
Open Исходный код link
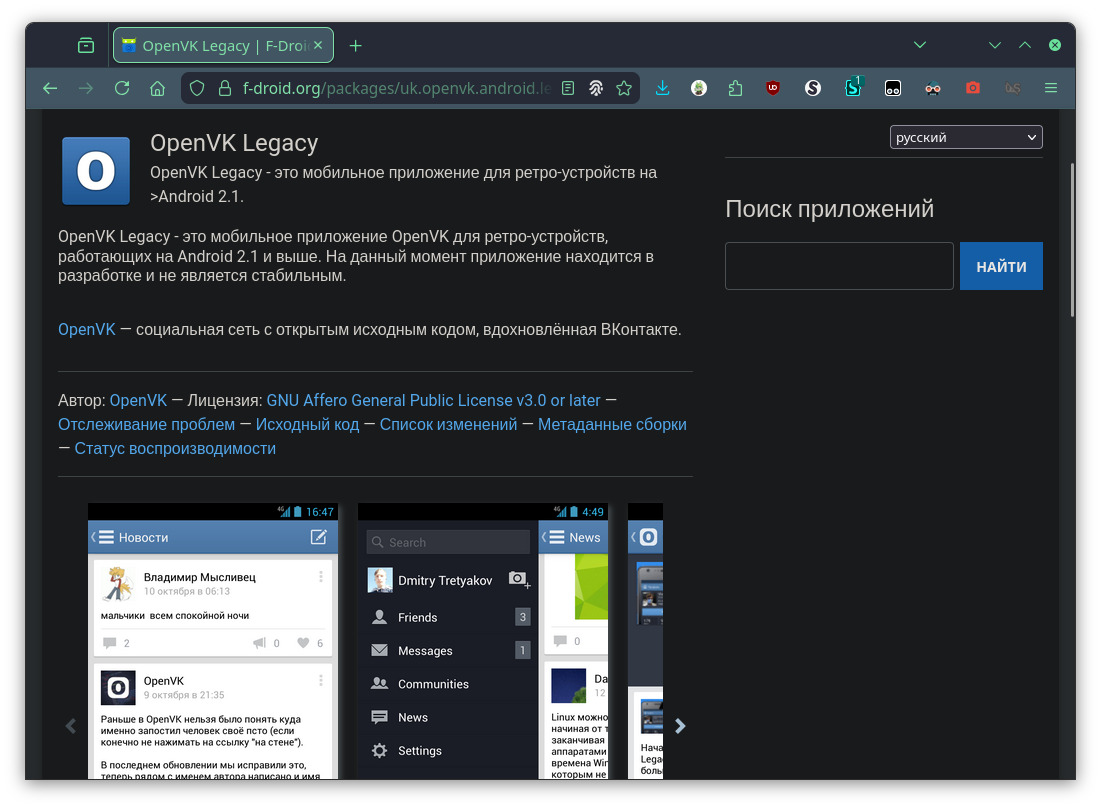(308, 424)
